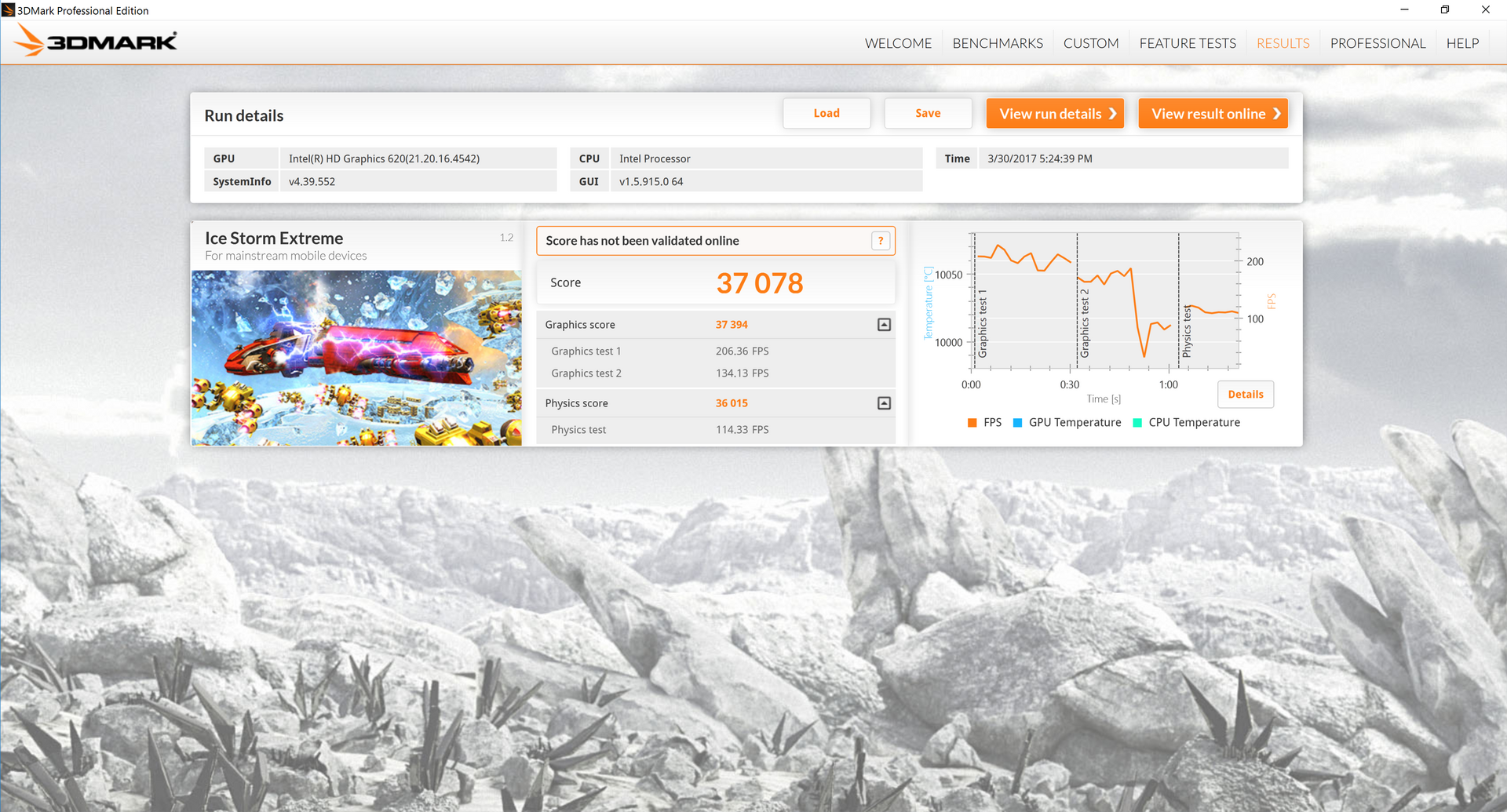Click the GUI version v1.5.915.0 64
The height and width of the screenshot is (812, 1507).
tap(651, 181)
